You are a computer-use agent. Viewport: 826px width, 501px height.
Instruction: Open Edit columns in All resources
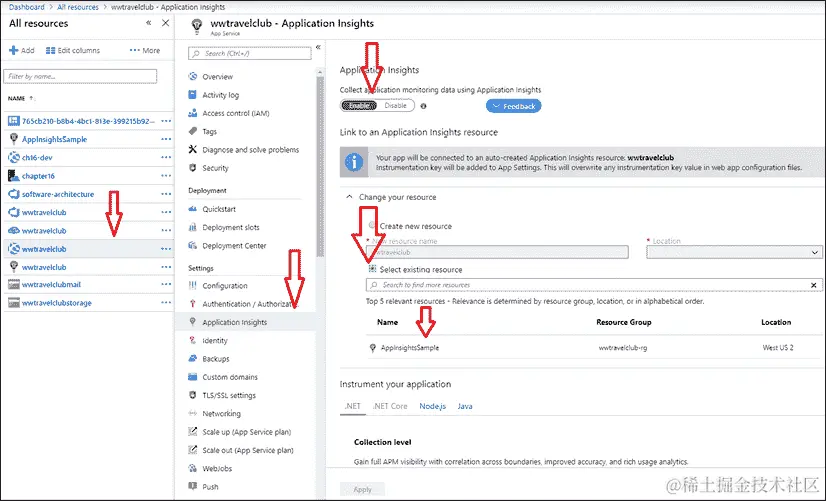pos(73,51)
